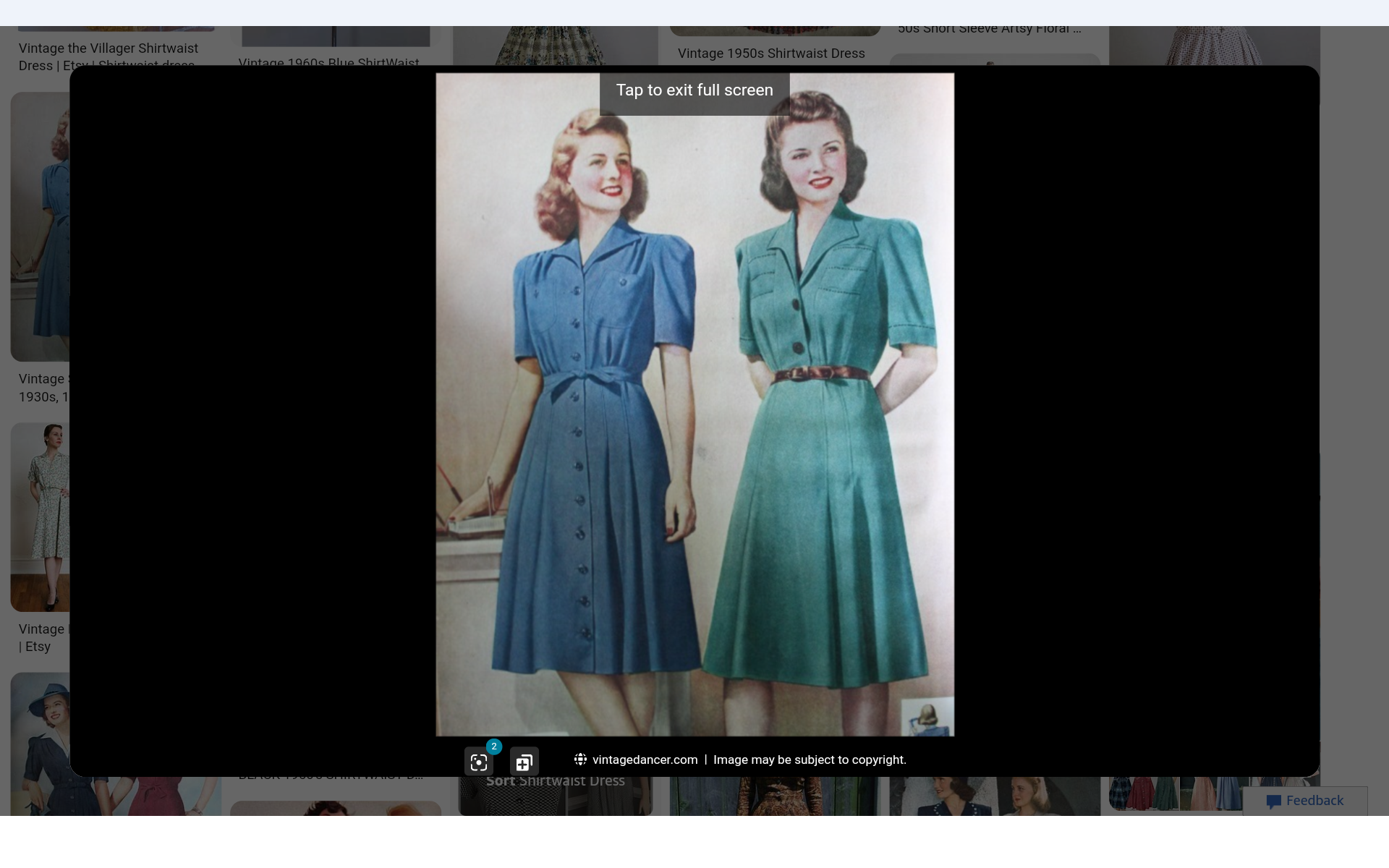Tap the 'Tap to exit full screen' banner

tap(694, 90)
